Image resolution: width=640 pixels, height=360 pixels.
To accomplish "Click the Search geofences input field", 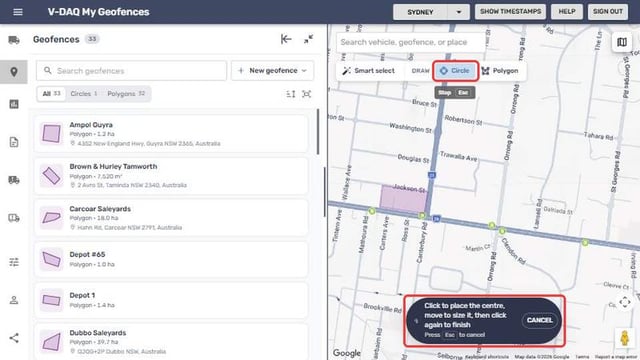I will 131,71.
